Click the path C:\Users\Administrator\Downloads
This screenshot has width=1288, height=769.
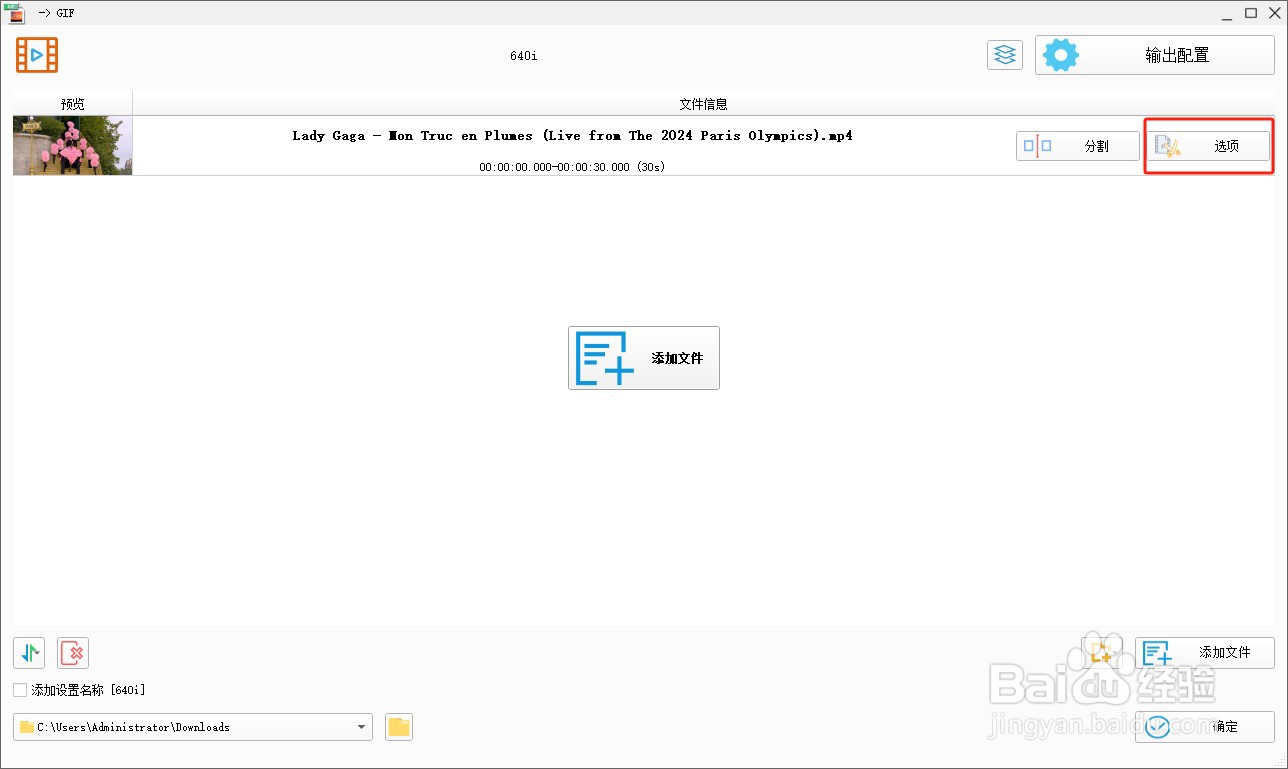pos(133,727)
